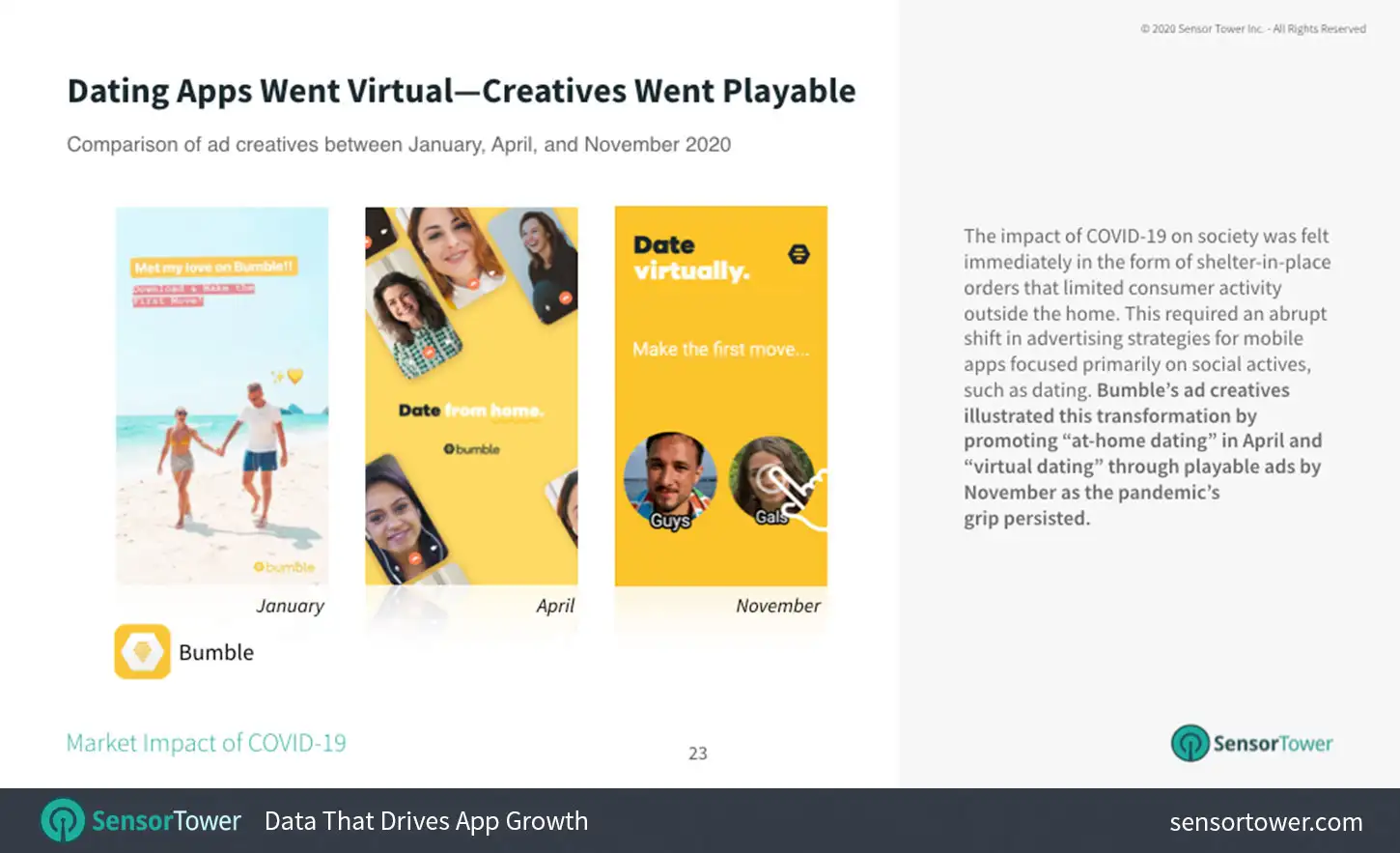Select the Gals profile circle
This screenshot has width=1400, height=853.
[x=771, y=481]
